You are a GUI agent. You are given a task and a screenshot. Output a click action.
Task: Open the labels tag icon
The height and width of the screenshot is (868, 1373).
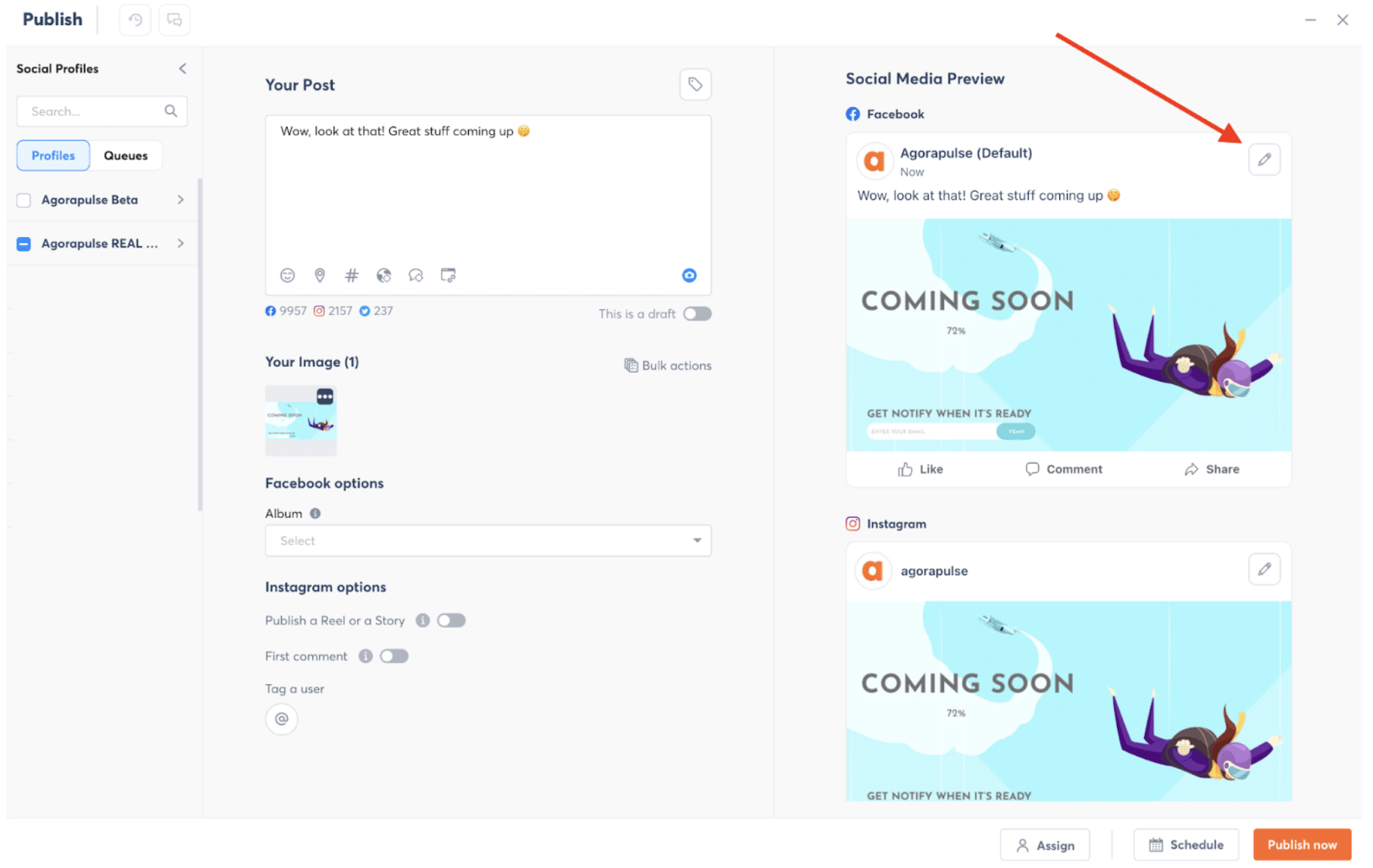(696, 84)
